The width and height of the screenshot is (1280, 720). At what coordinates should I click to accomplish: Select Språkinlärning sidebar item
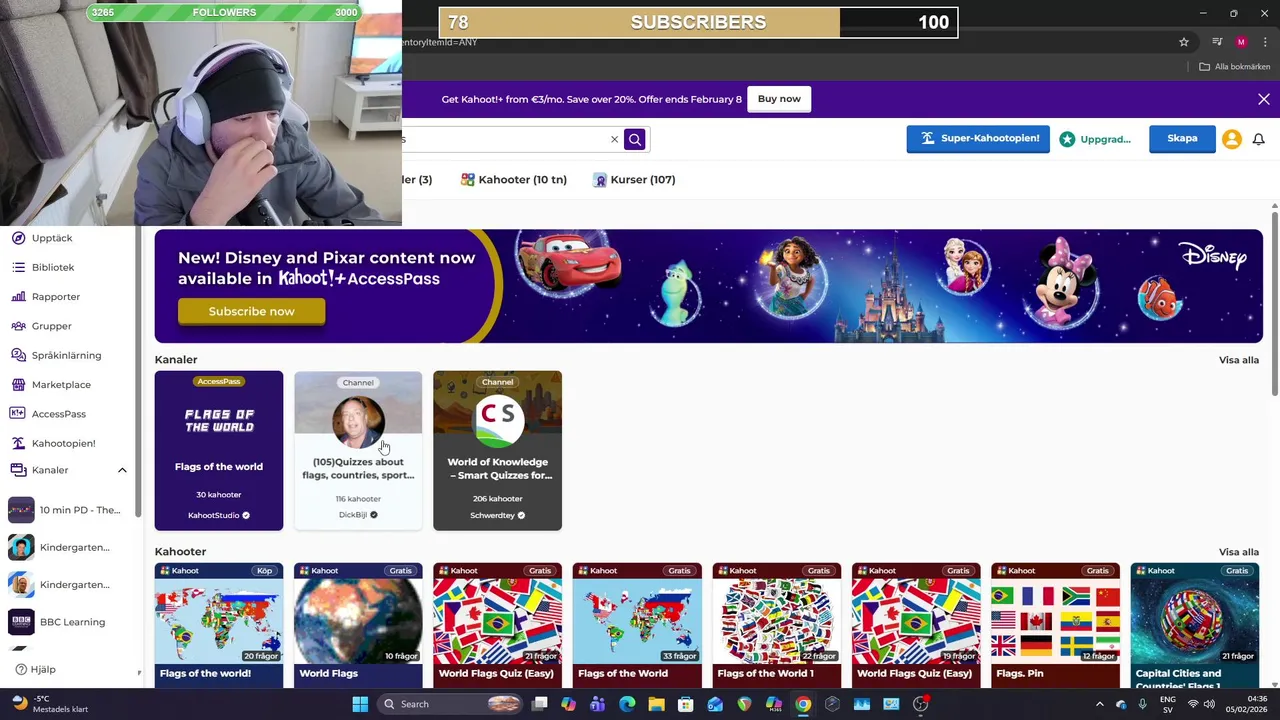(x=66, y=355)
